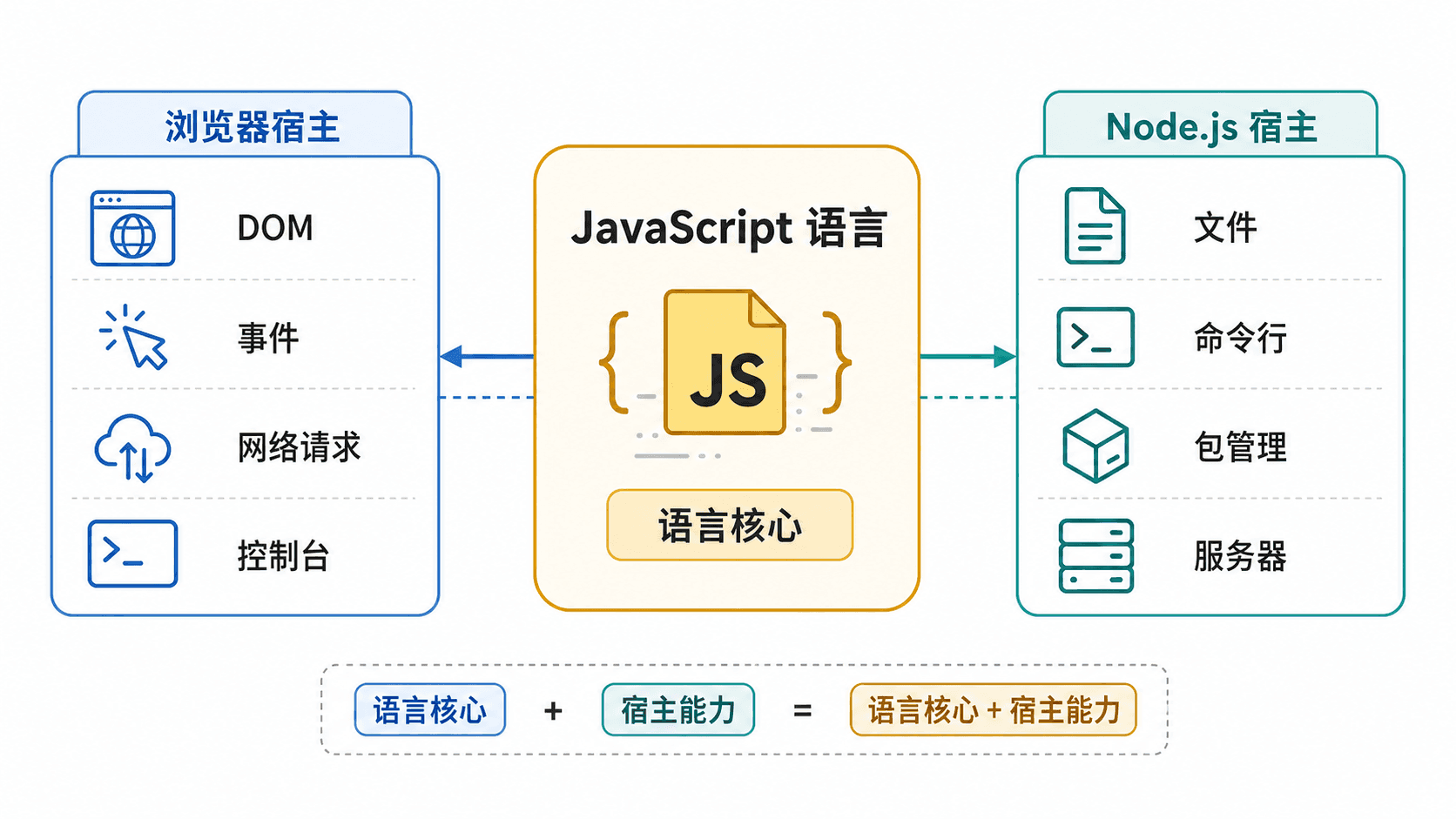This screenshot has width=1456, height=819.
Task: Click the blue 语言核心 pill in formula
Action: 430,710
